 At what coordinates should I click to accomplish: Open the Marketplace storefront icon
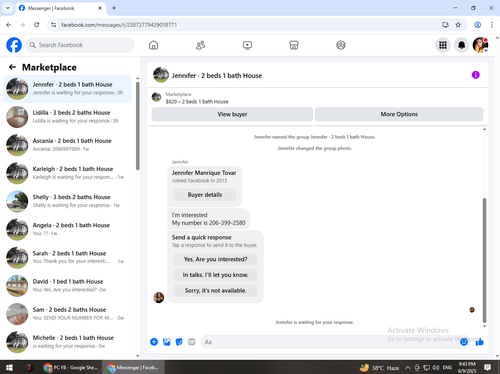(x=294, y=45)
